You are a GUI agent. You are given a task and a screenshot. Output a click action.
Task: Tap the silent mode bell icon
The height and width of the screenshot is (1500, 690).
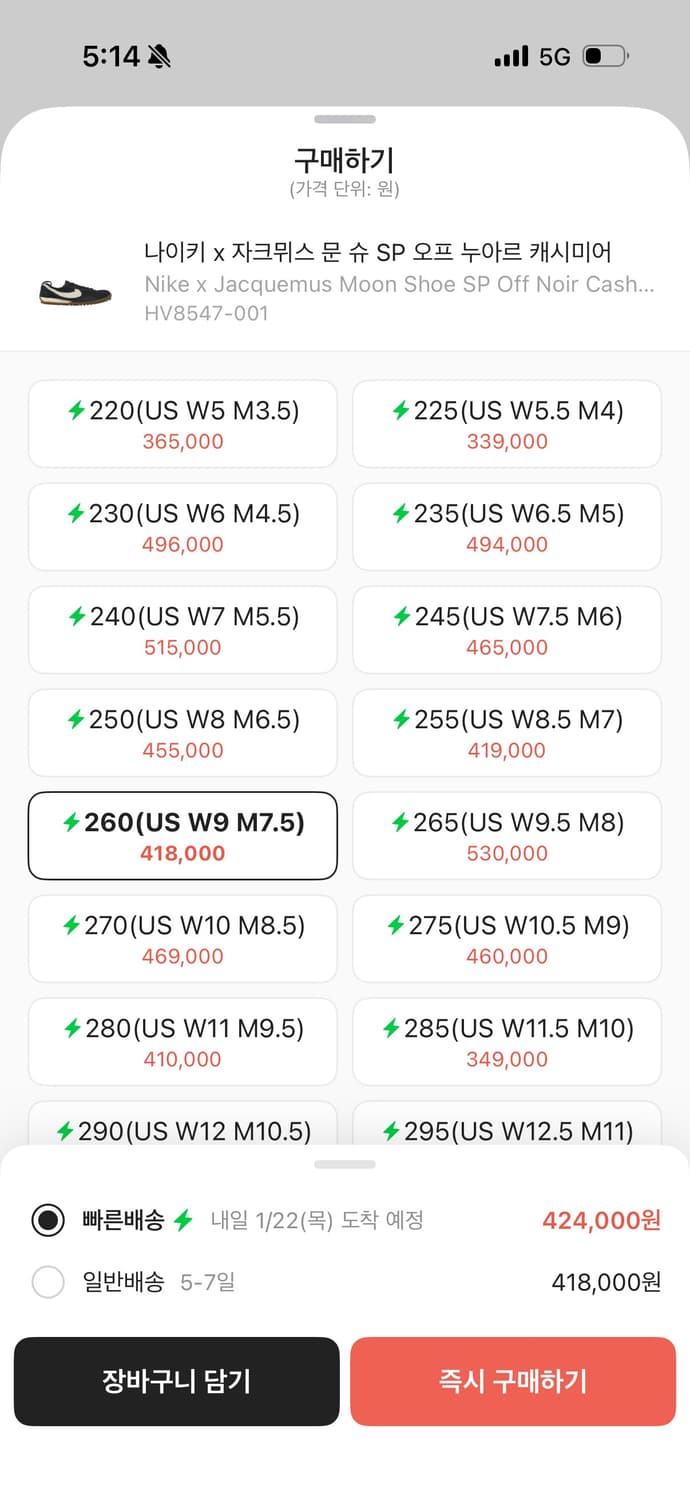point(159,57)
